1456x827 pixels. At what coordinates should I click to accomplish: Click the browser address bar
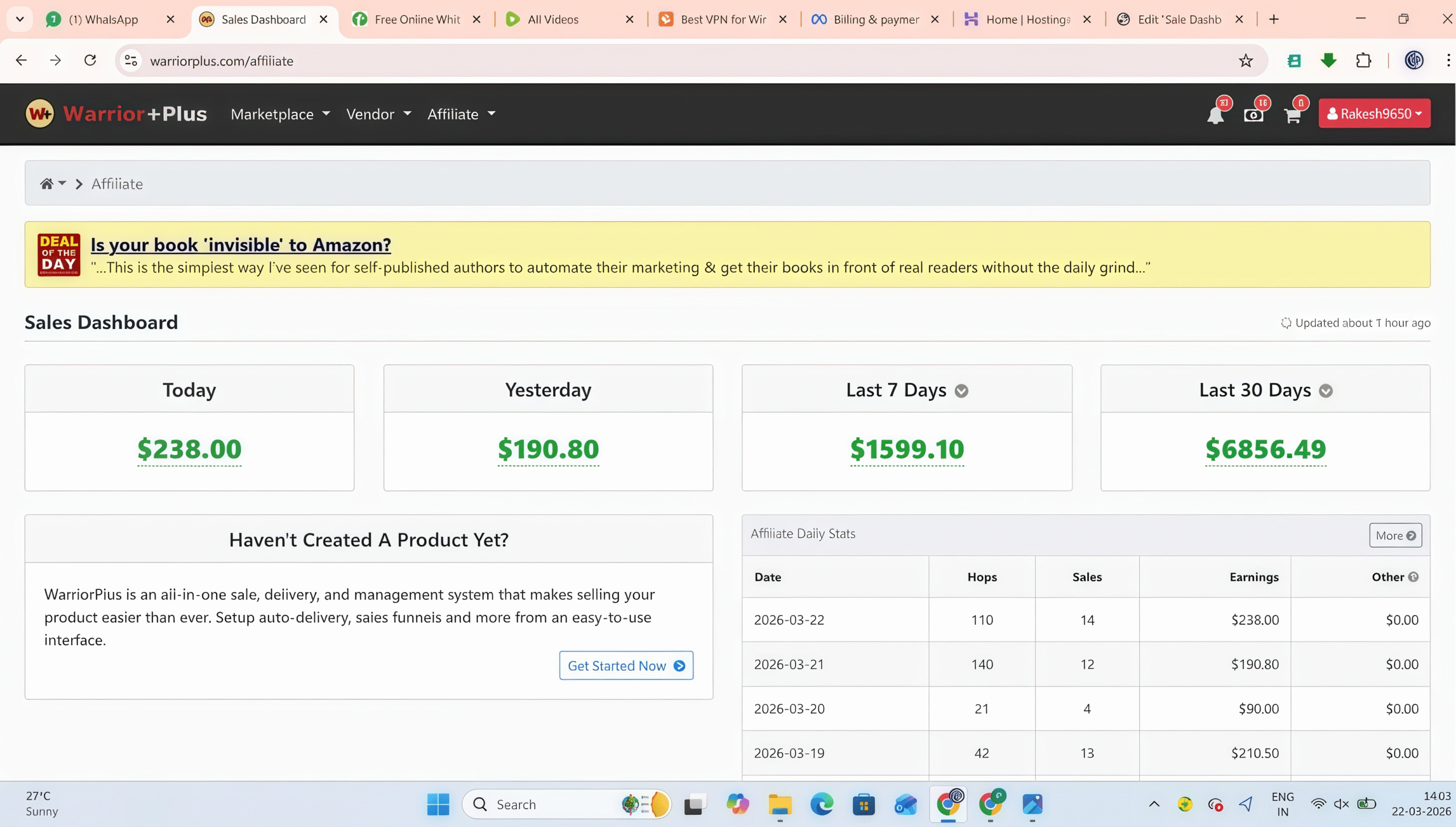682,61
